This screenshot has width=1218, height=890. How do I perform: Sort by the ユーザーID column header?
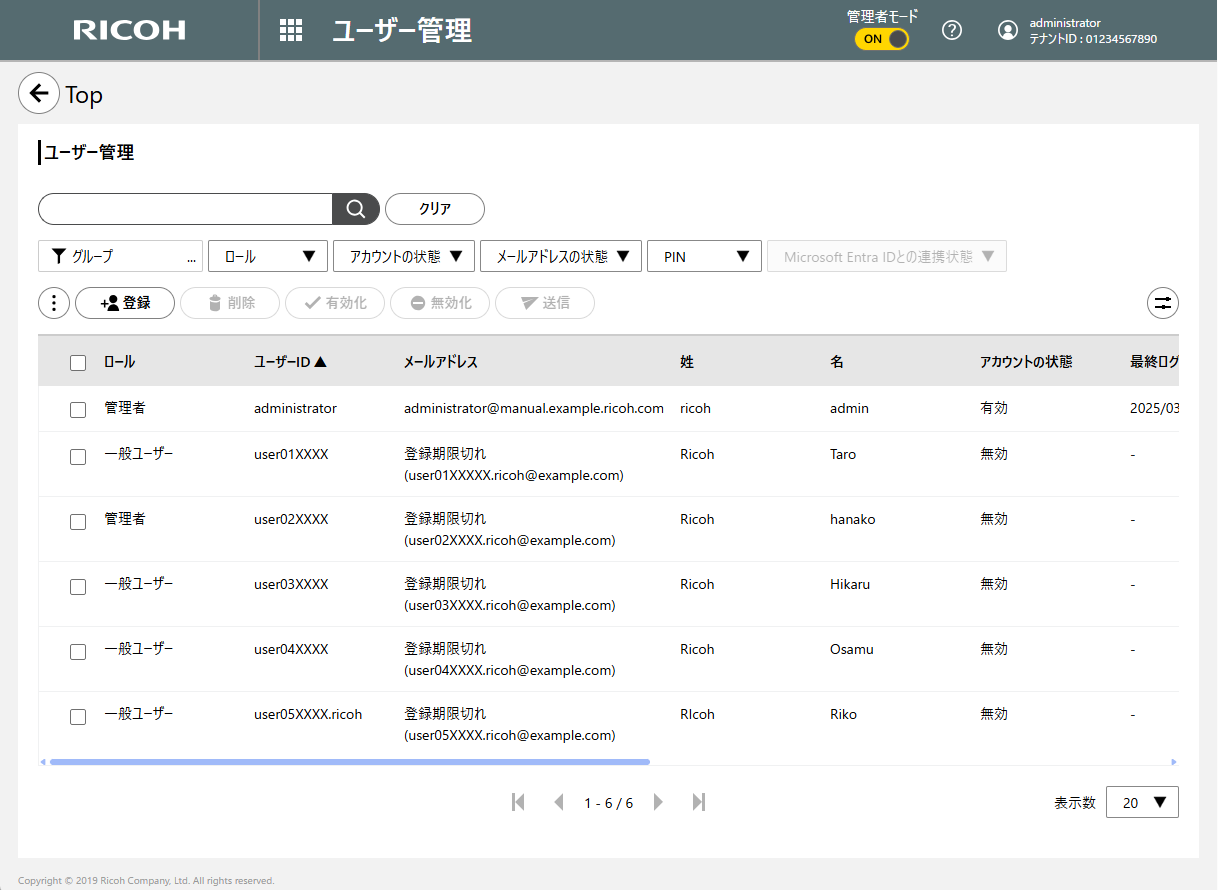(x=290, y=362)
